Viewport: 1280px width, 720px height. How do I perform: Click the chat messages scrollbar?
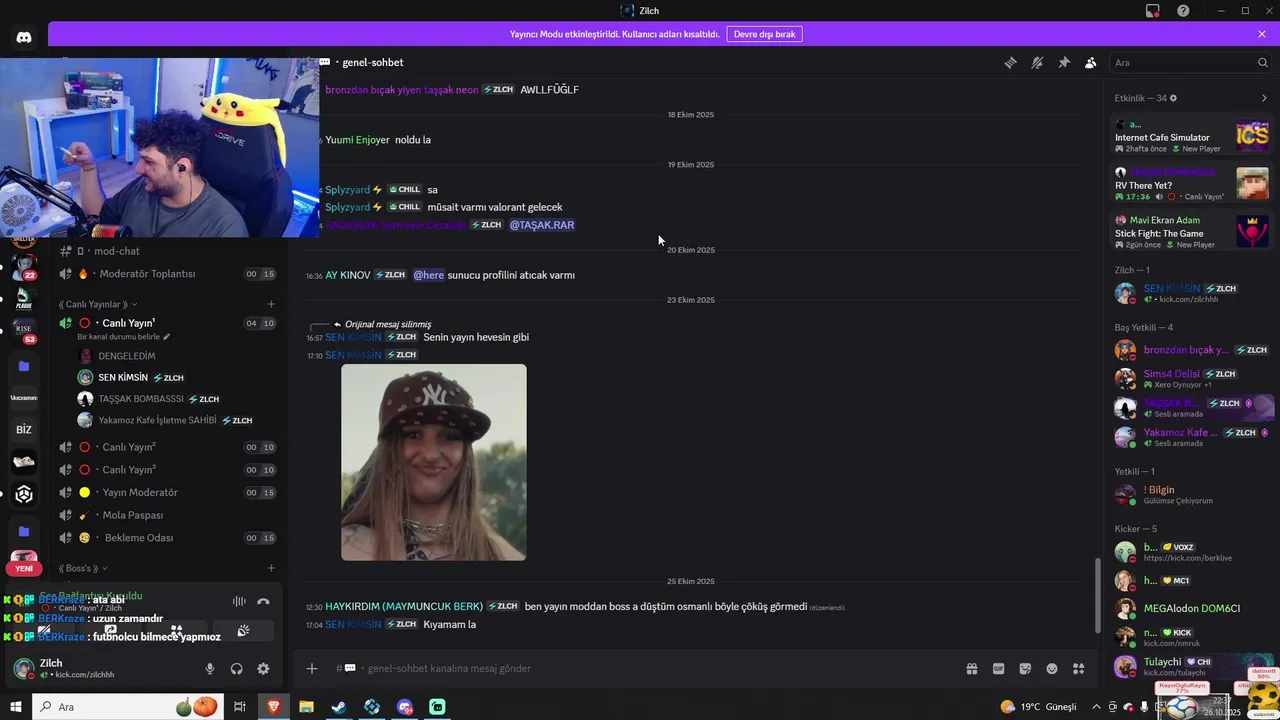point(1098,595)
